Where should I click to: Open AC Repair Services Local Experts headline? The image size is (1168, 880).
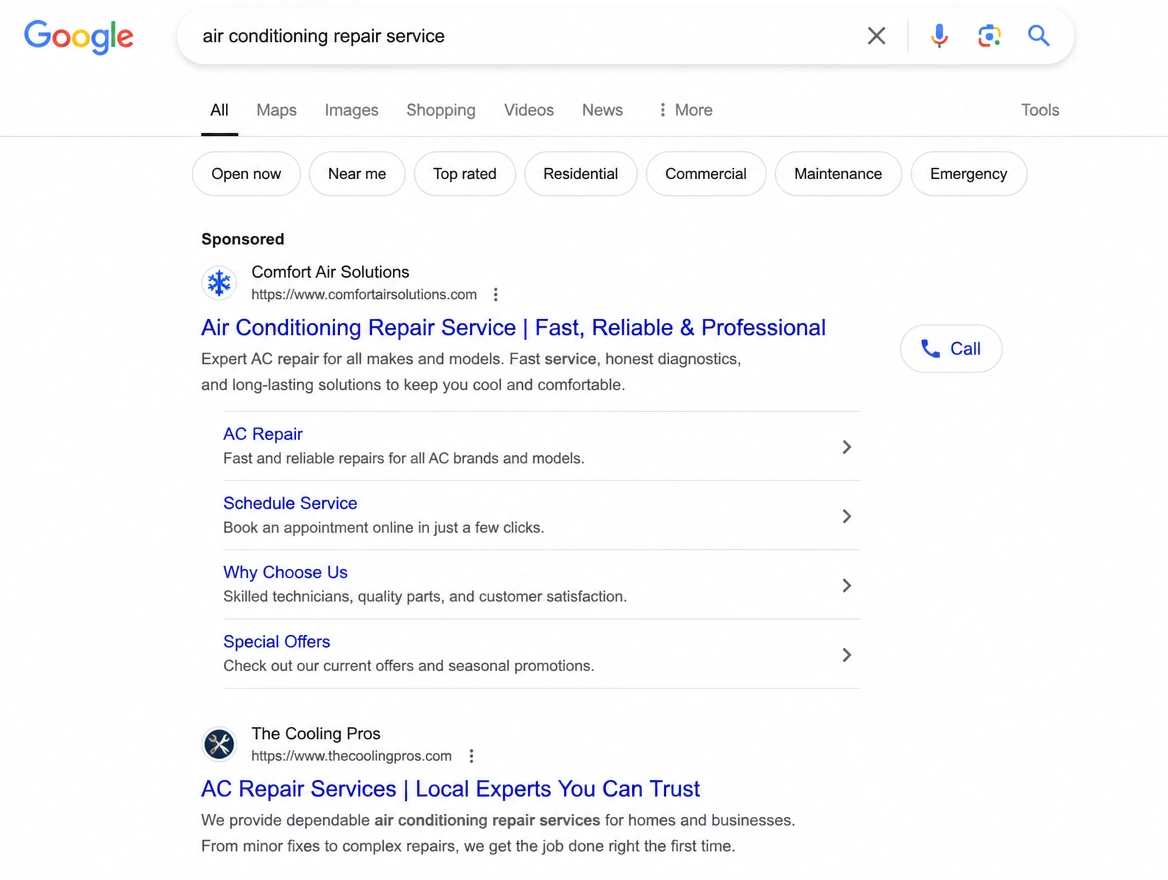click(x=451, y=789)
